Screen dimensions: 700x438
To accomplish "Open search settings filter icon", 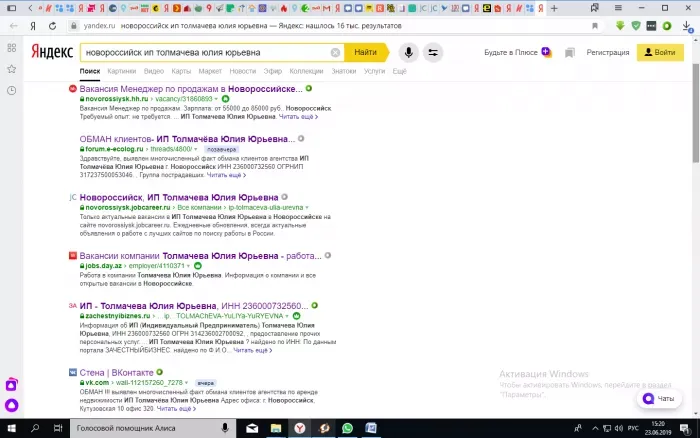I will click(433, 53).
